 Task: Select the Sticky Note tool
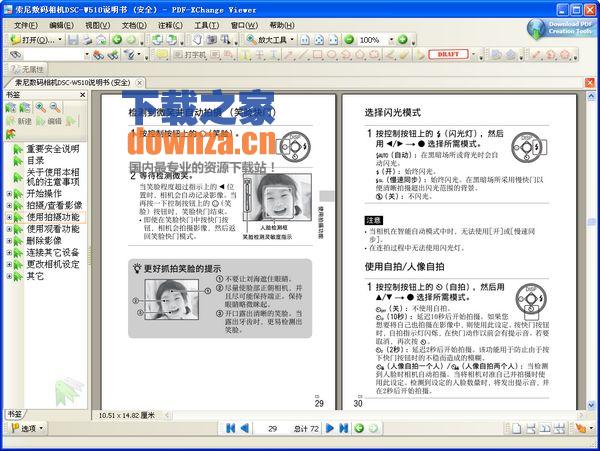coord(162,55)
